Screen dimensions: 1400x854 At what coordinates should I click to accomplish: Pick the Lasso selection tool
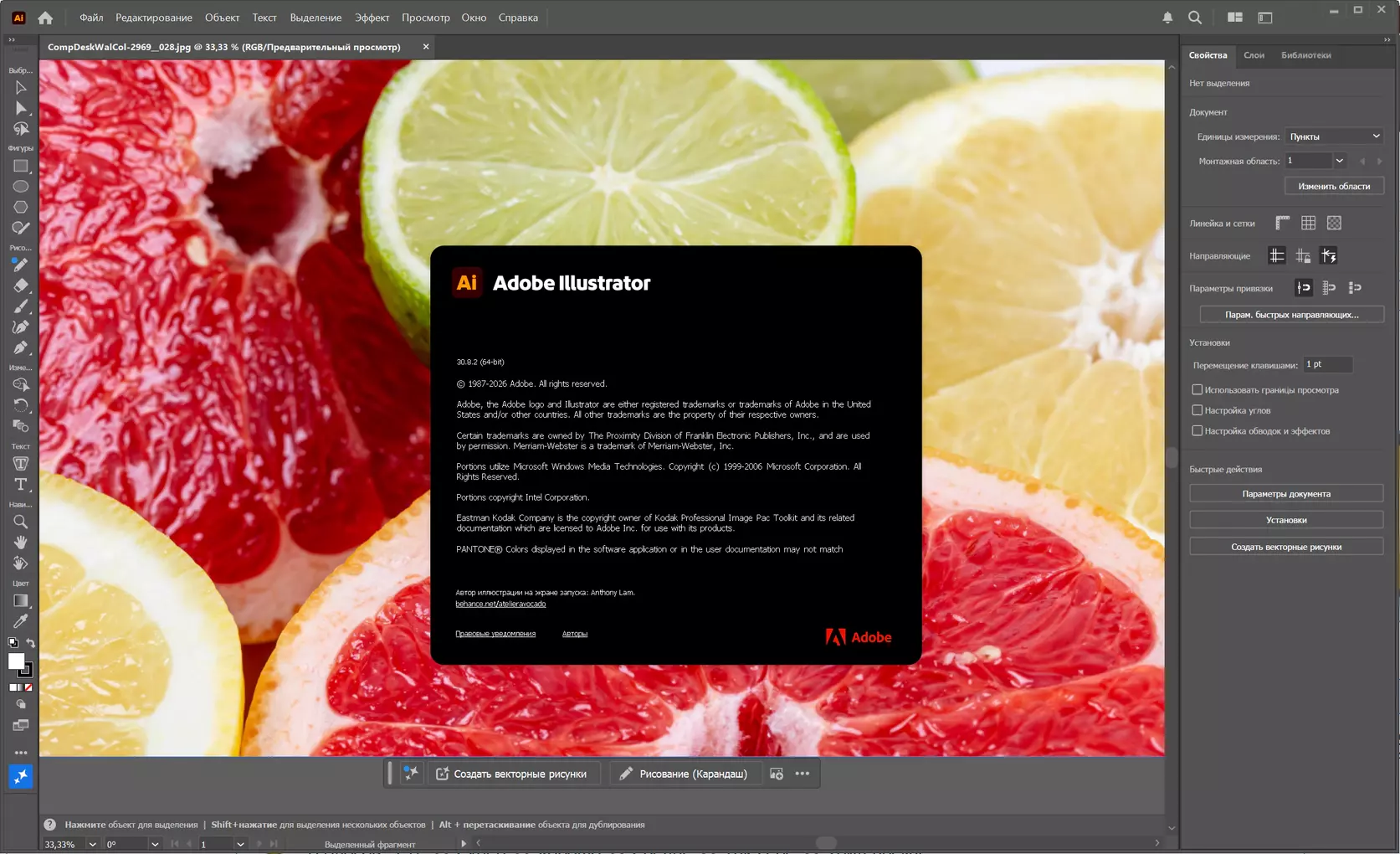tap(21, 129)
